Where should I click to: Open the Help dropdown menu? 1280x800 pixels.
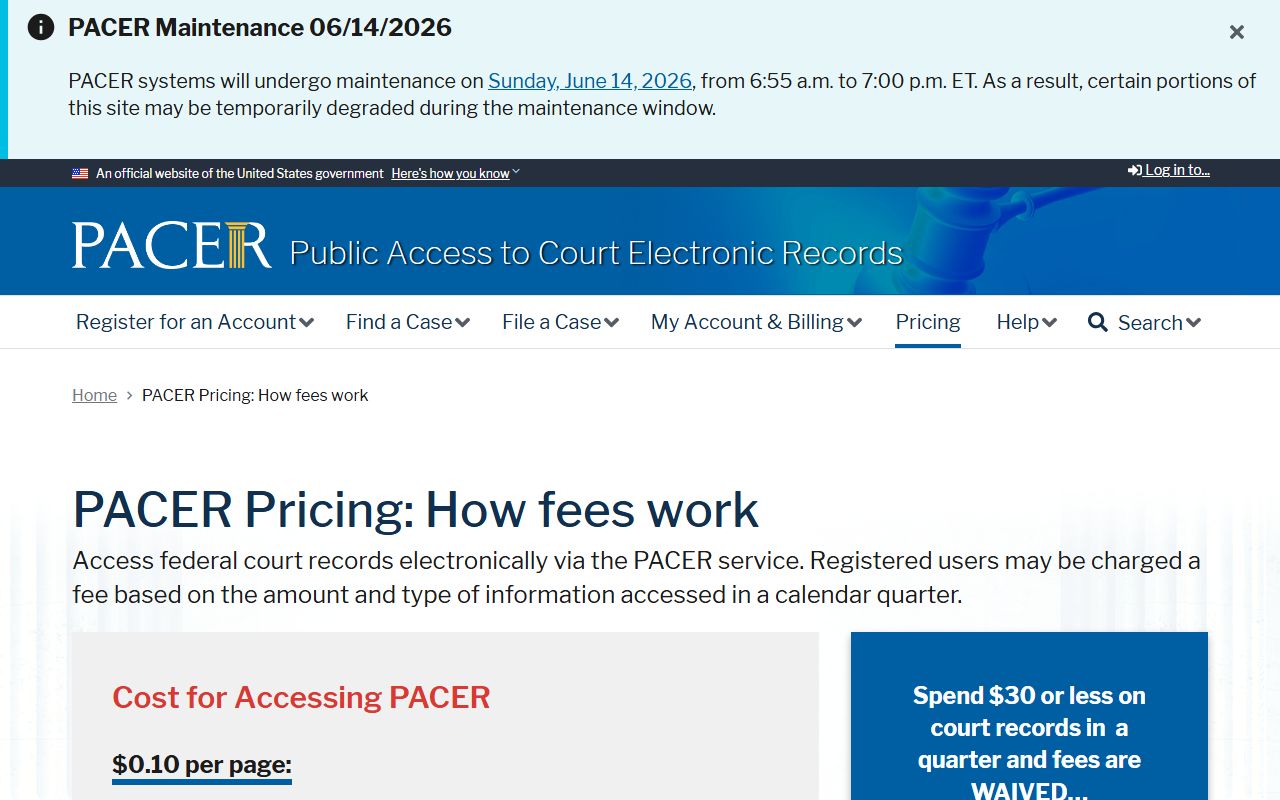pos(1026,322)
